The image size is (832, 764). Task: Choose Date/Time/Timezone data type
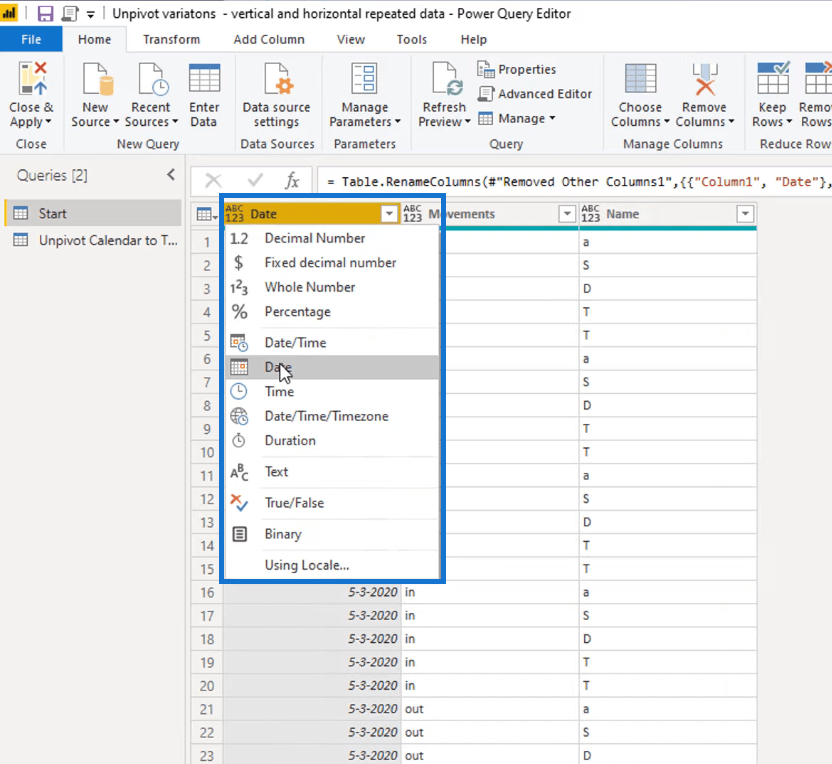pos(332,416)
